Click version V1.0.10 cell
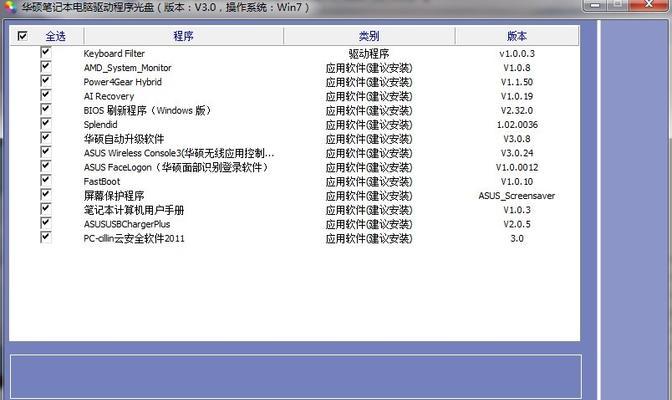 click(x=517, y=182)
